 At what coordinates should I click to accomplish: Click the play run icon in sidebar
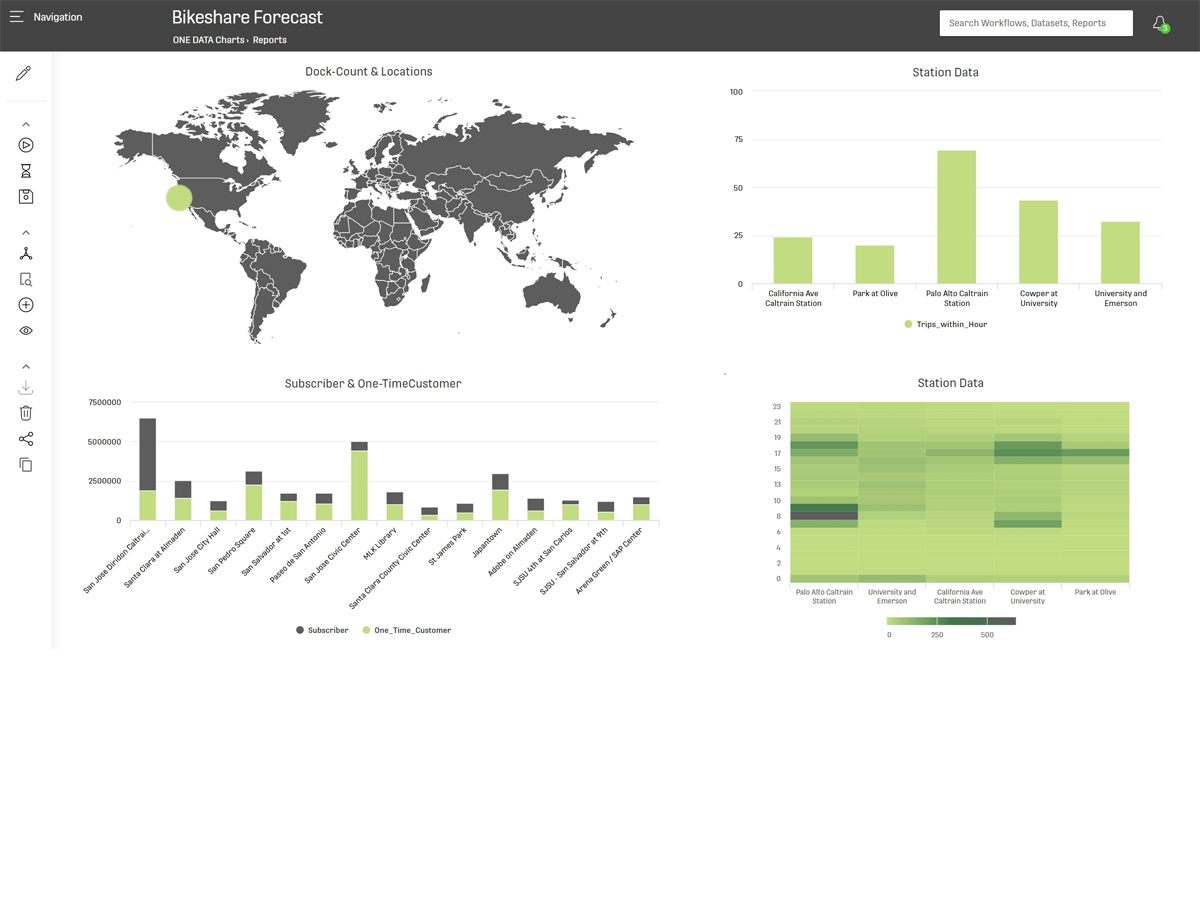tap(26, 145)
